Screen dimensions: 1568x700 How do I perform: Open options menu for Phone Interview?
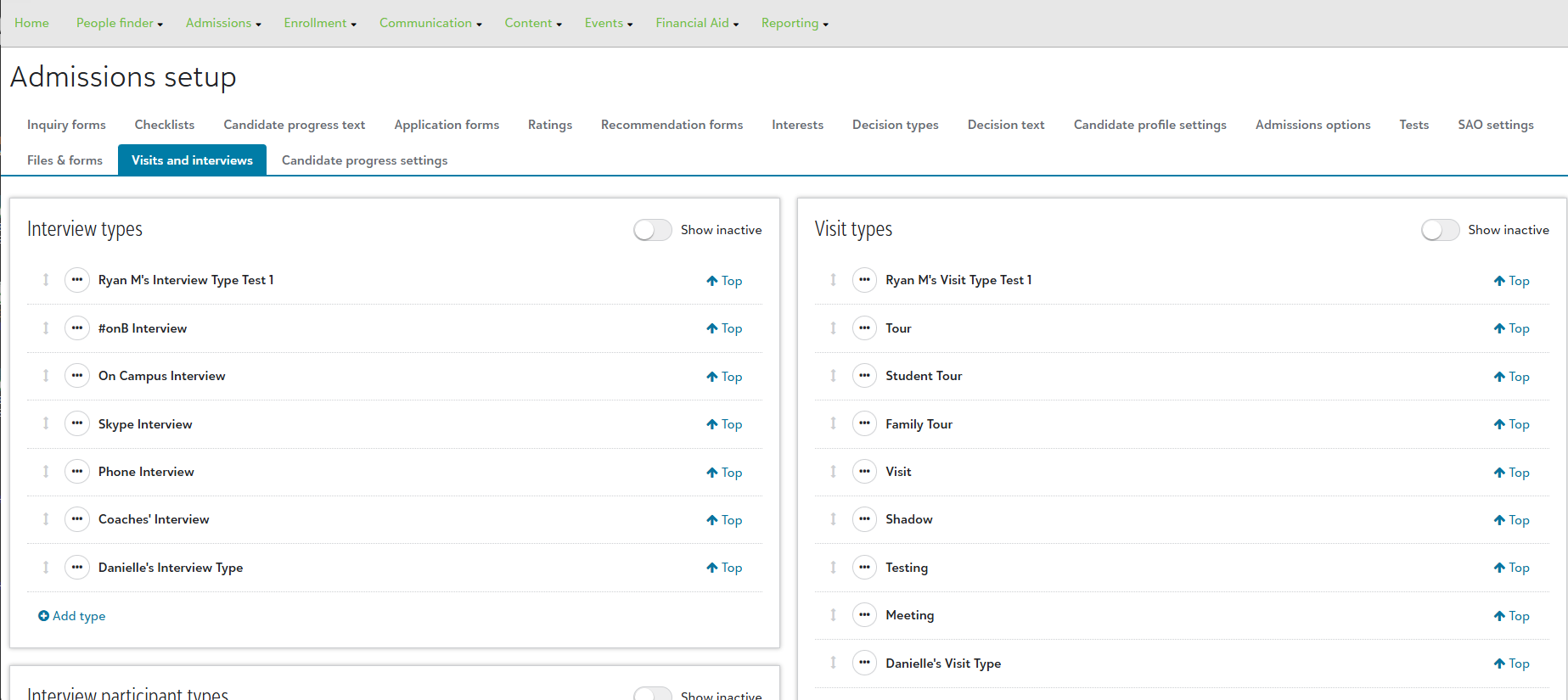click(x=77, y=472)
